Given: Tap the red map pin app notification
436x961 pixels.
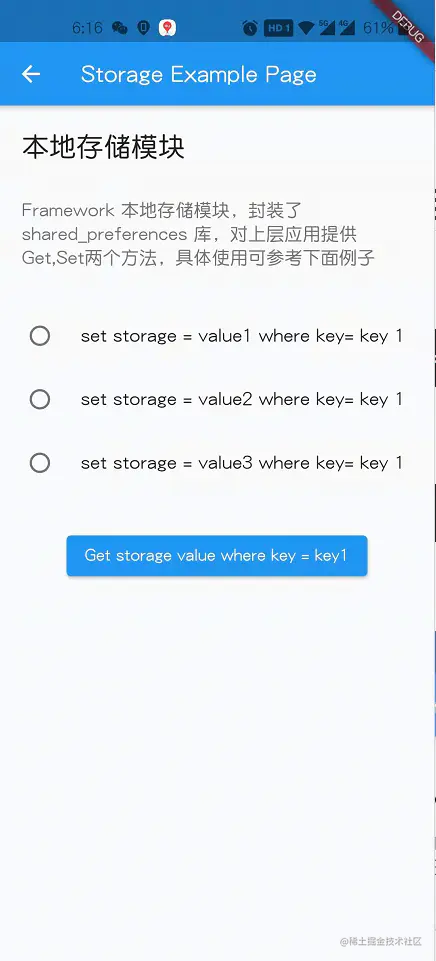Looking at the screenshot, I should tap(167, 28).
